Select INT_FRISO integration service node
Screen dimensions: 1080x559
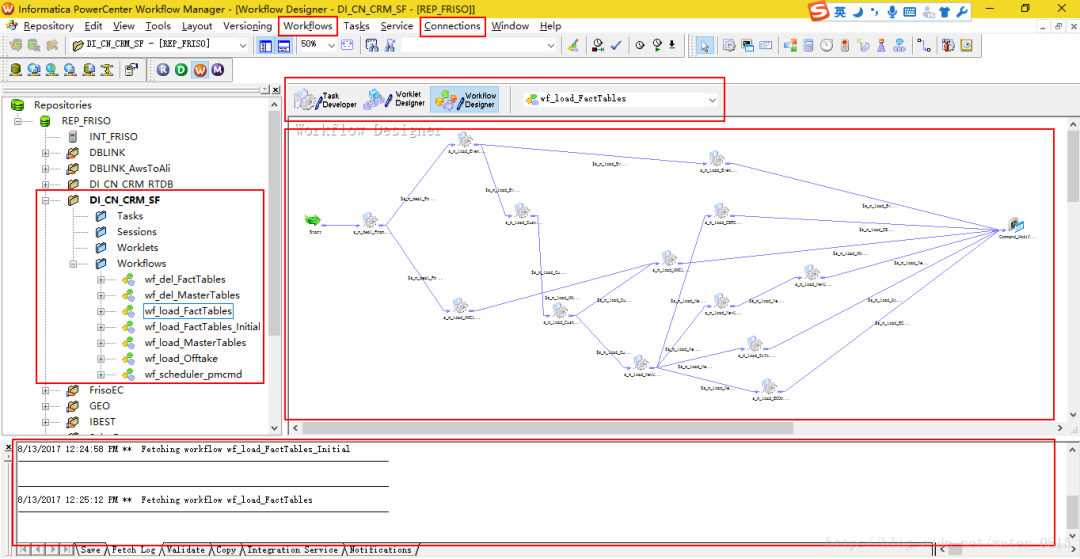(113, 136)
